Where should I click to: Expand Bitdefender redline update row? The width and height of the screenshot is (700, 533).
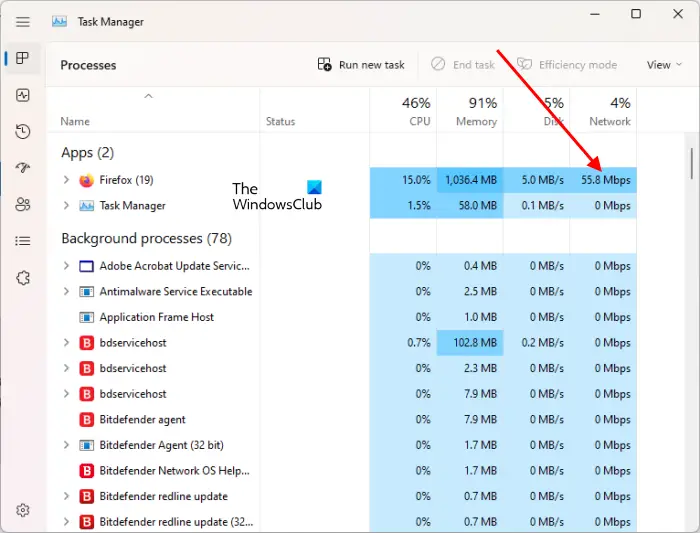pyautogui.click(x=67, y=496)
